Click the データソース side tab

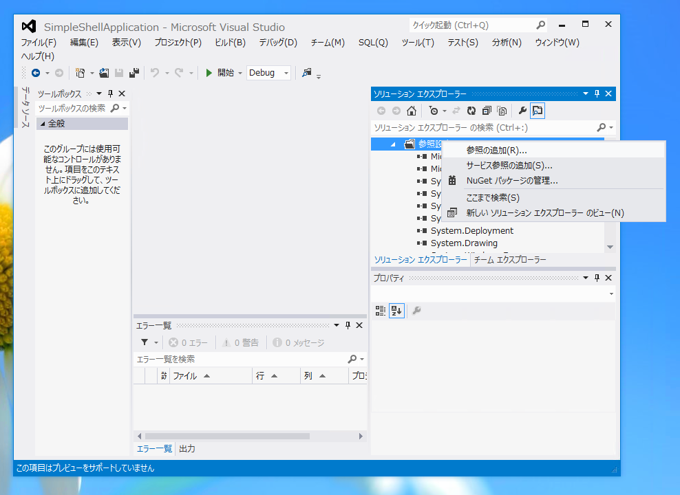click(x=25, y=107)
